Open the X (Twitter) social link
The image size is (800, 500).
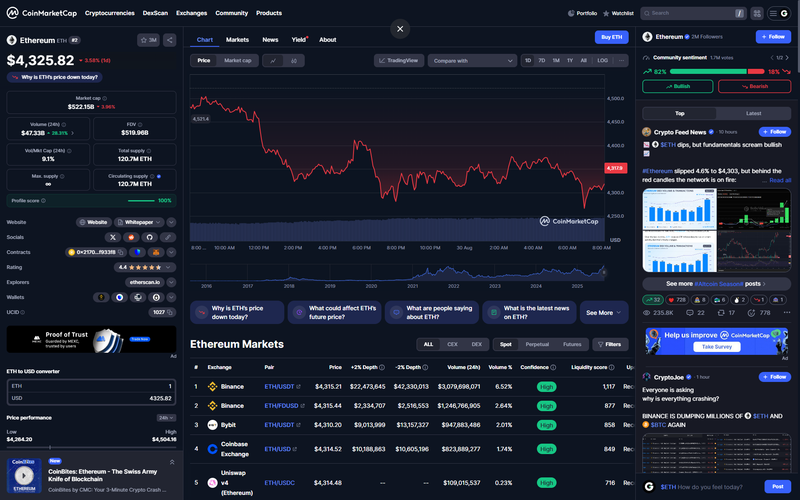point(112,237)
